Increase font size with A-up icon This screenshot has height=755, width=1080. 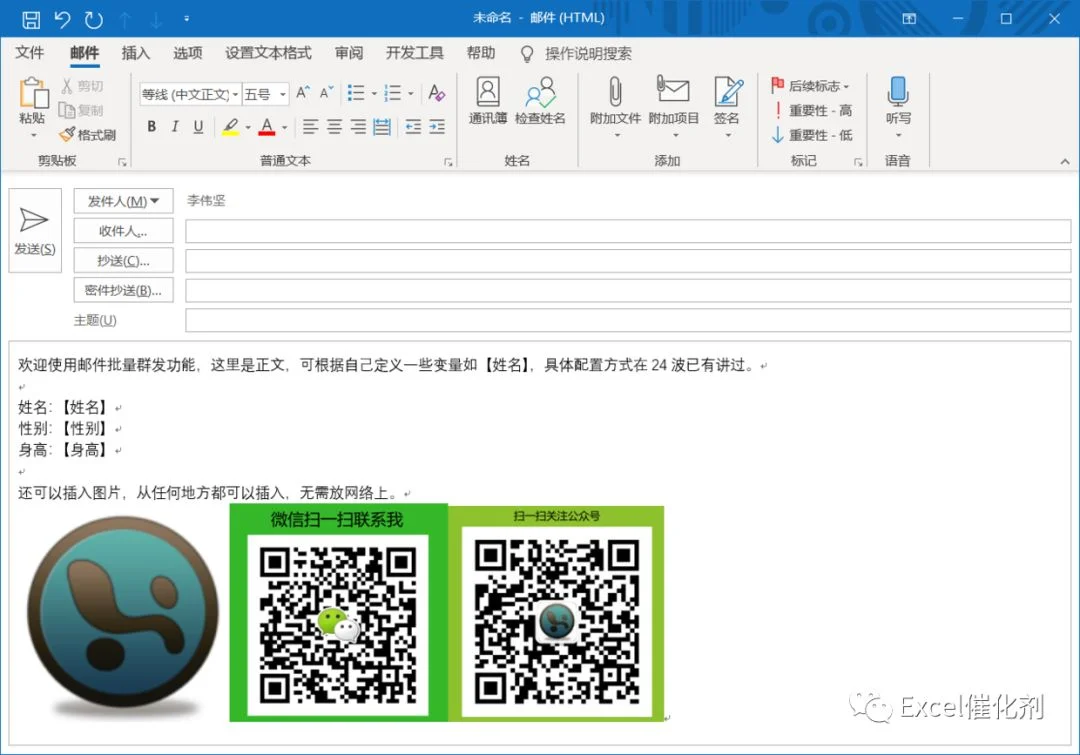(x=303, y=93)
